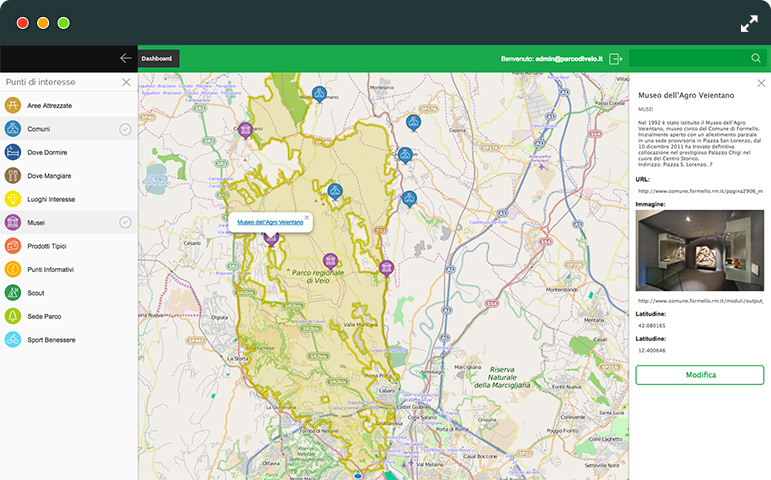Select the Luoghi Interesse icon
771x480 pixels.
click(x=13, y=199)
